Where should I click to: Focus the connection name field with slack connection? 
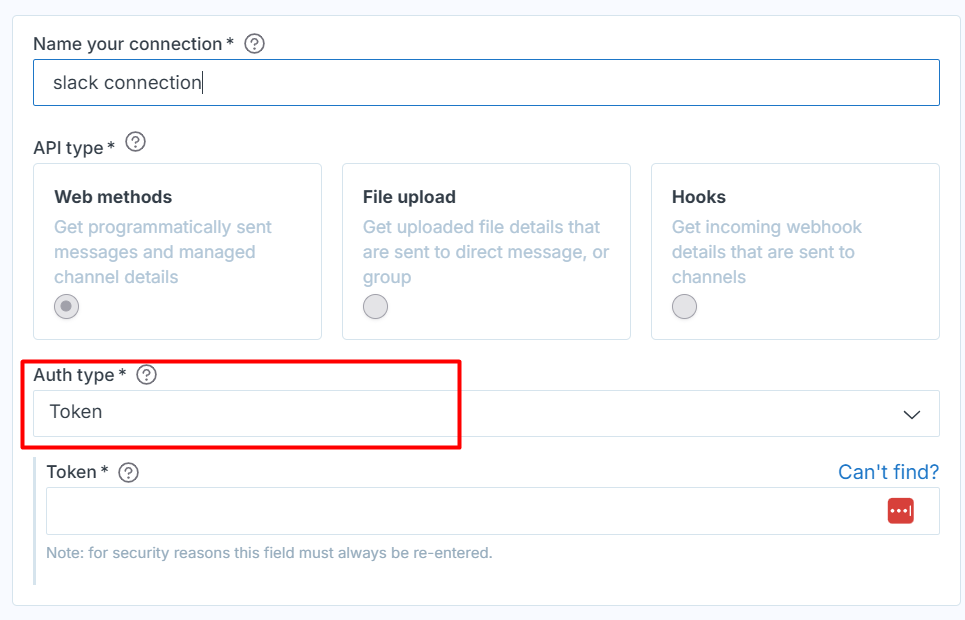pyautogui.click(x=486, y=83)
